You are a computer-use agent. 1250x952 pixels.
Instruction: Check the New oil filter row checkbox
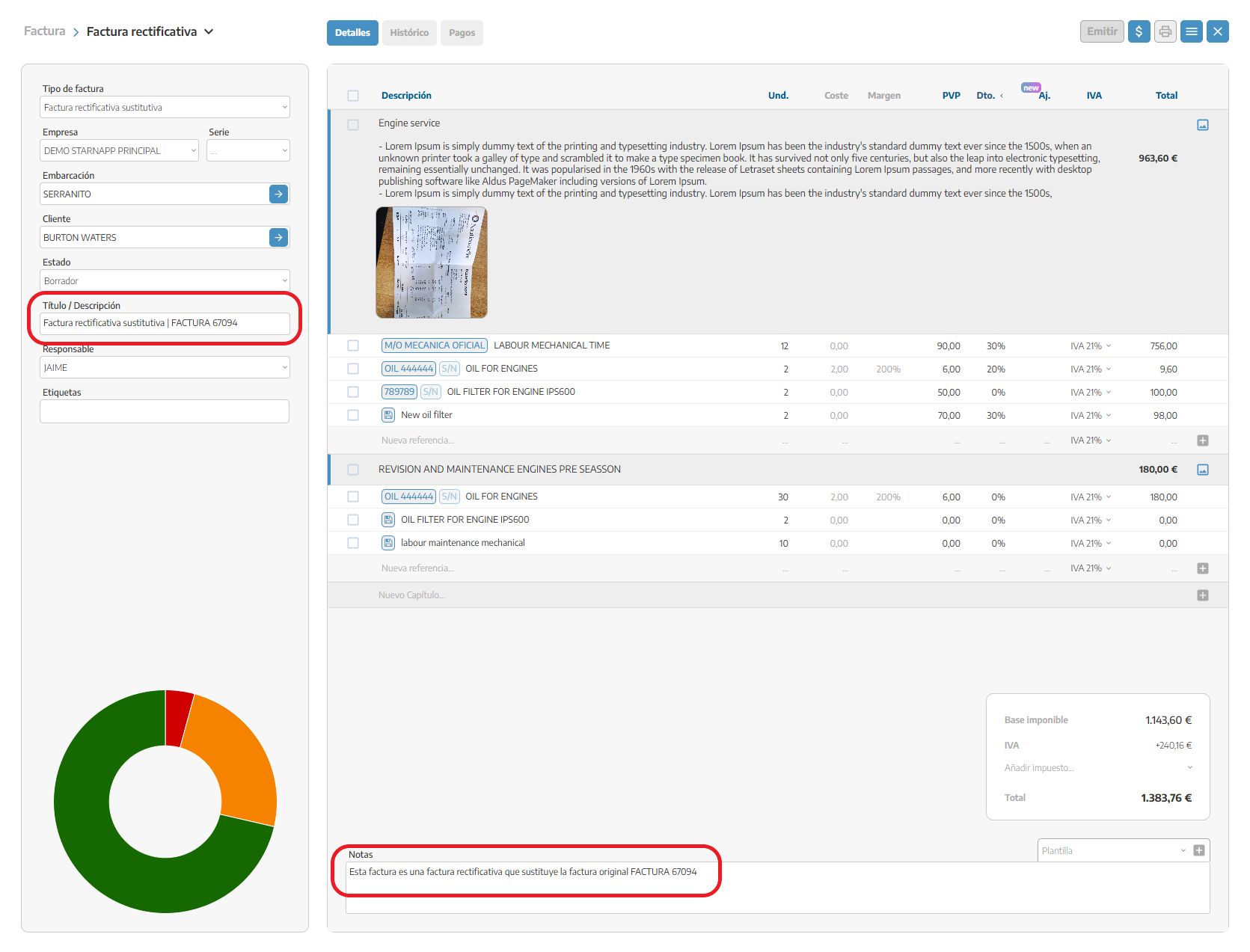pyautogui.click(x=353, y=415)
